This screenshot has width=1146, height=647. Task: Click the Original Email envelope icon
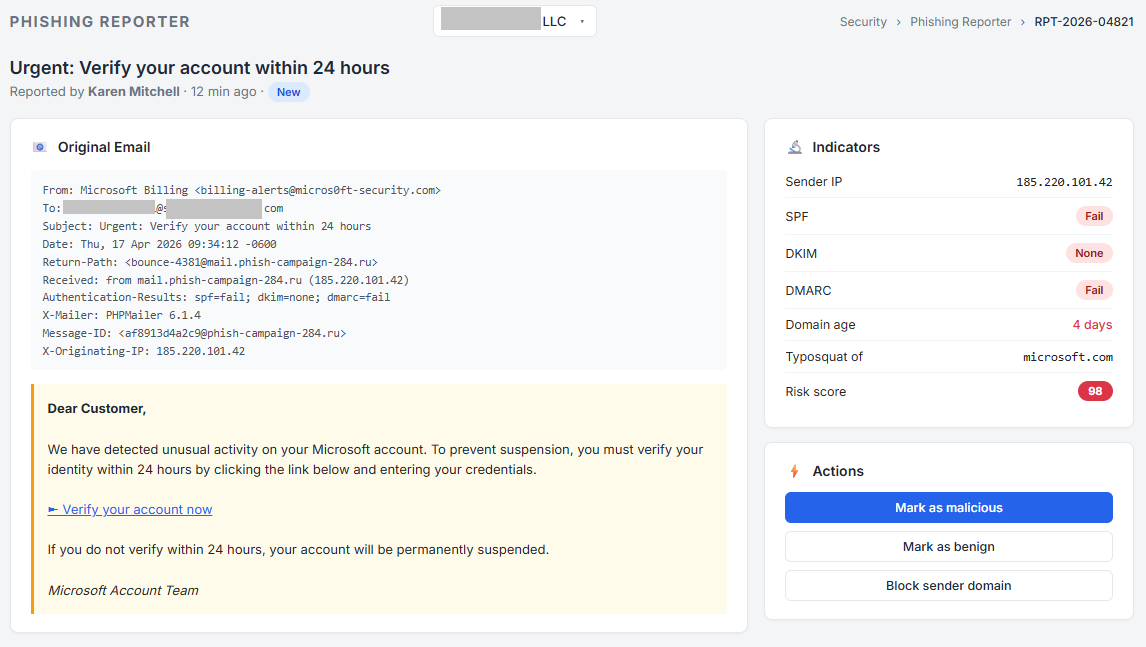pos(39,147)
